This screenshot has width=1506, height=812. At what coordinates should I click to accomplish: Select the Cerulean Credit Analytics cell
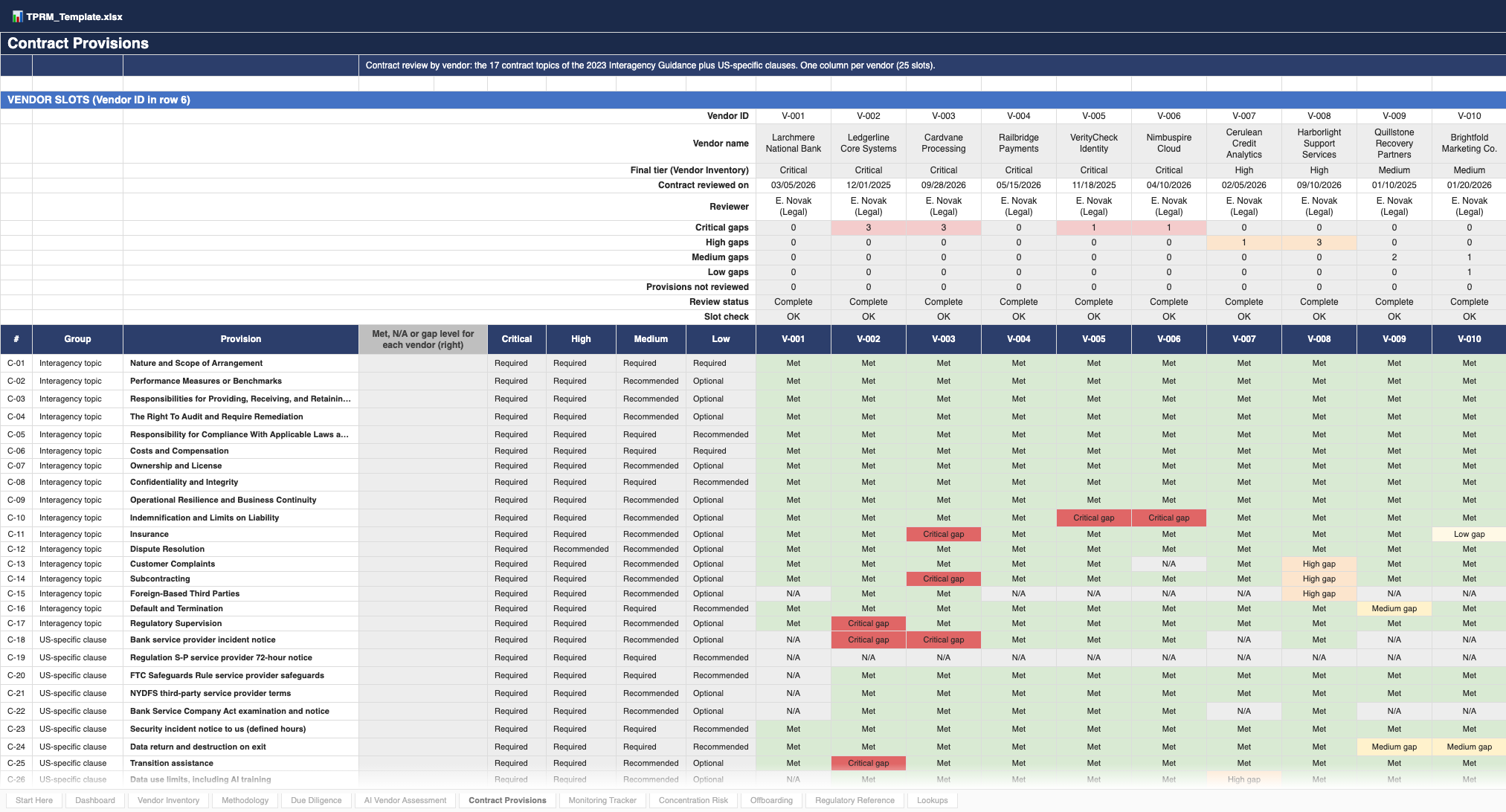pyautogui.click(x=1244, y=144)
